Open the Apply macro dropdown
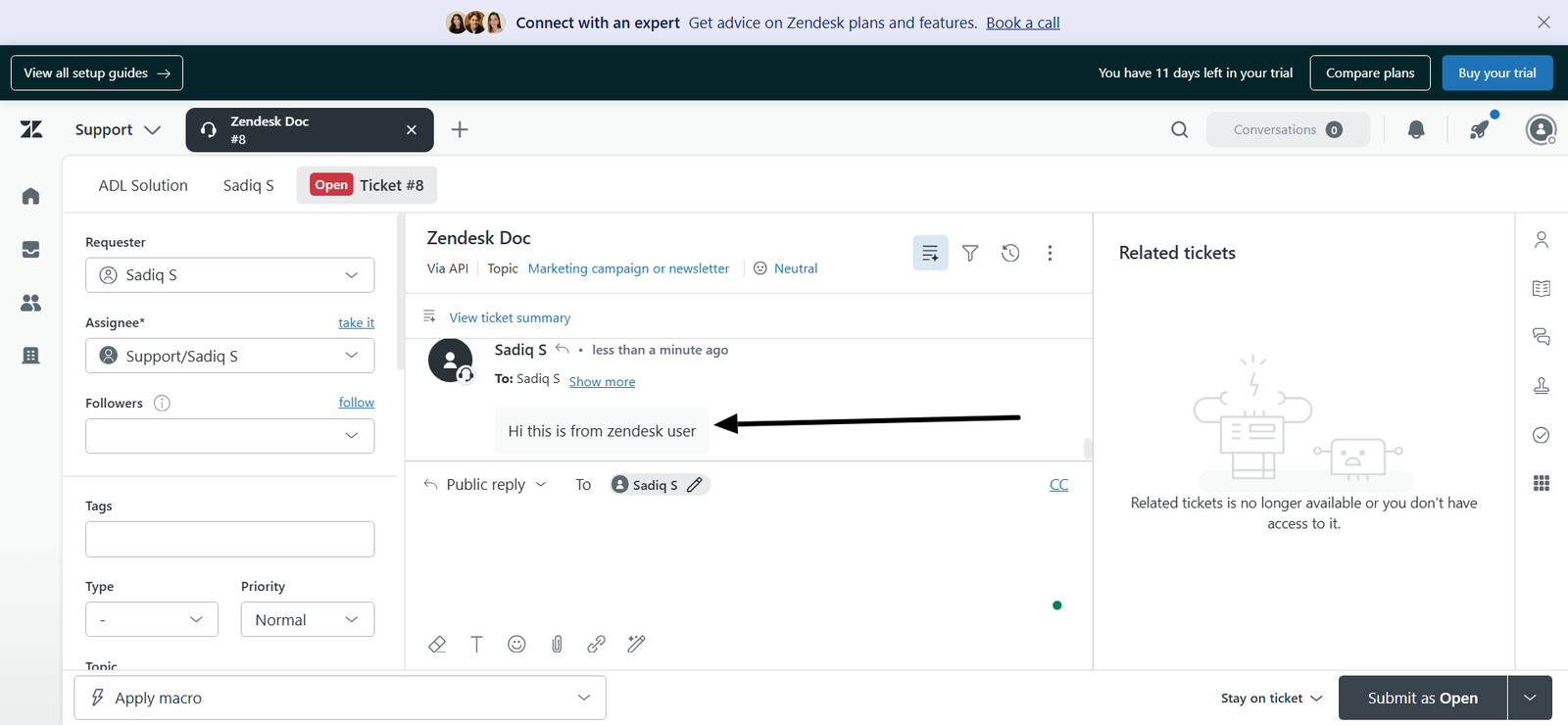Image resolution: width=1568 pixels, height=725 pixels. (340, 698)
